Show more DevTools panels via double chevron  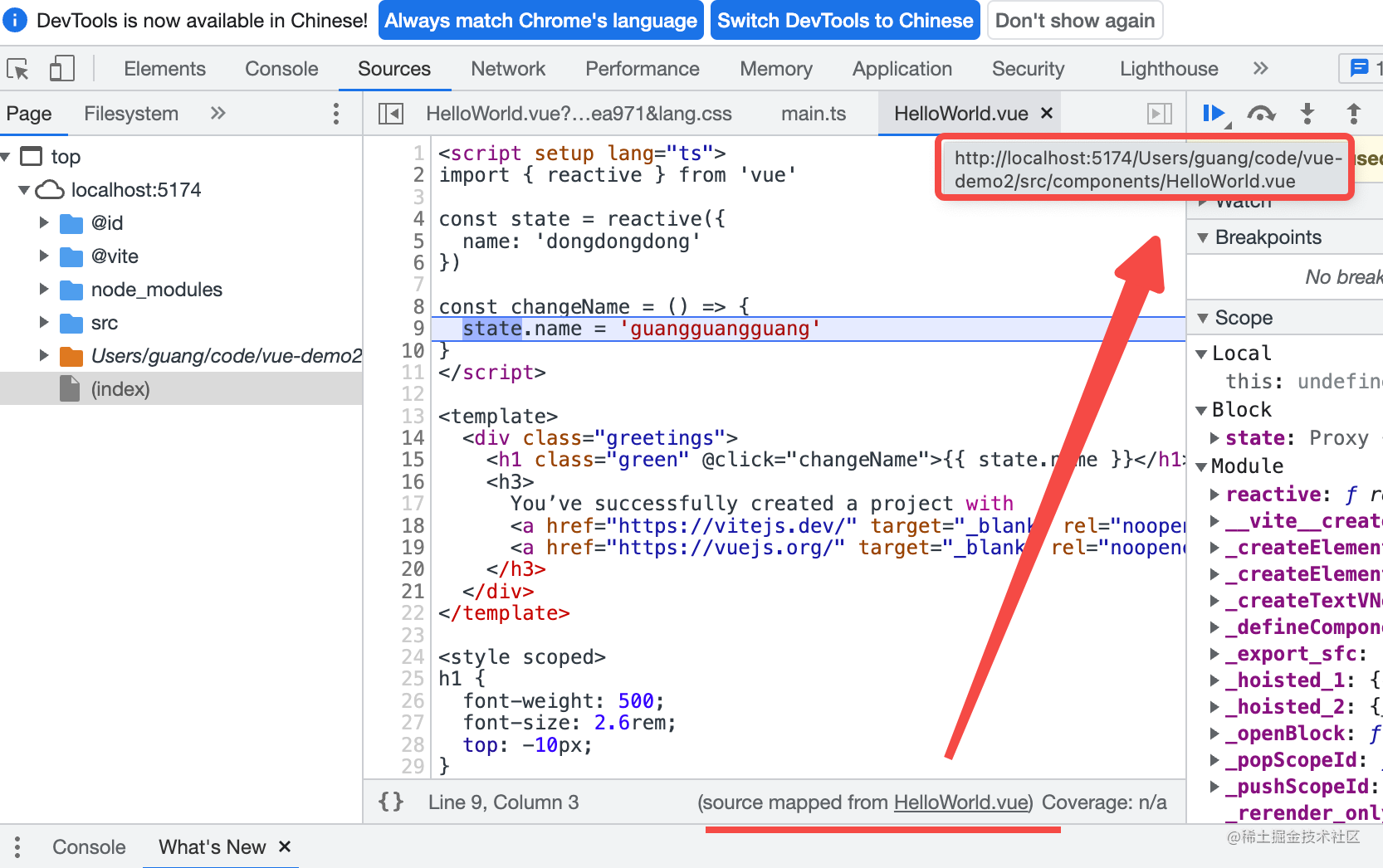click(1260, 68)
